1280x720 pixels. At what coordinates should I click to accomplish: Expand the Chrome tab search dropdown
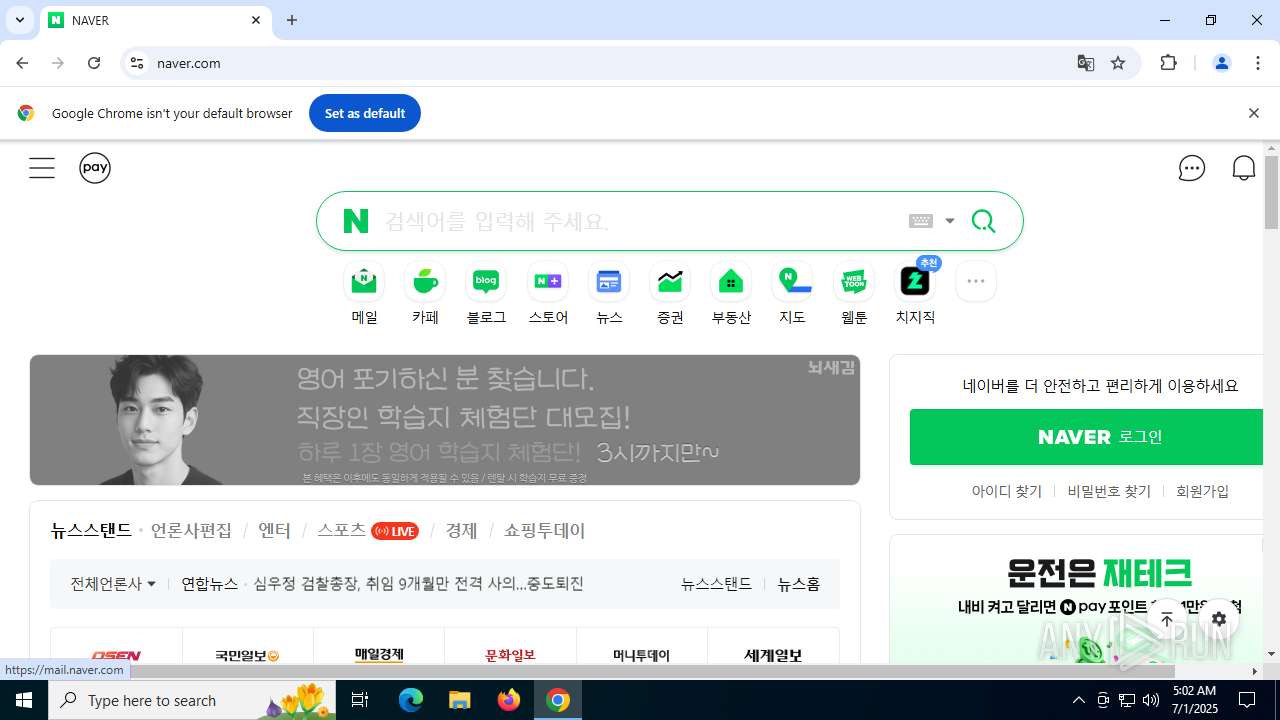19,20
